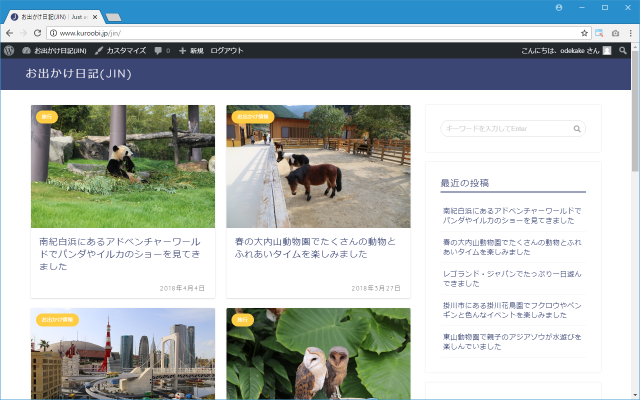This screenshot has width=640, height=400.
Task: Open recent post 掛川市にある掛川花鳥園 in sidebar
Action: (x=512, y=310)
